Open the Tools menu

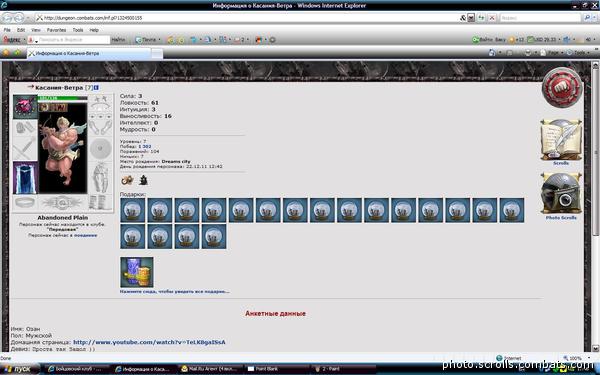[x=78, y=30]
